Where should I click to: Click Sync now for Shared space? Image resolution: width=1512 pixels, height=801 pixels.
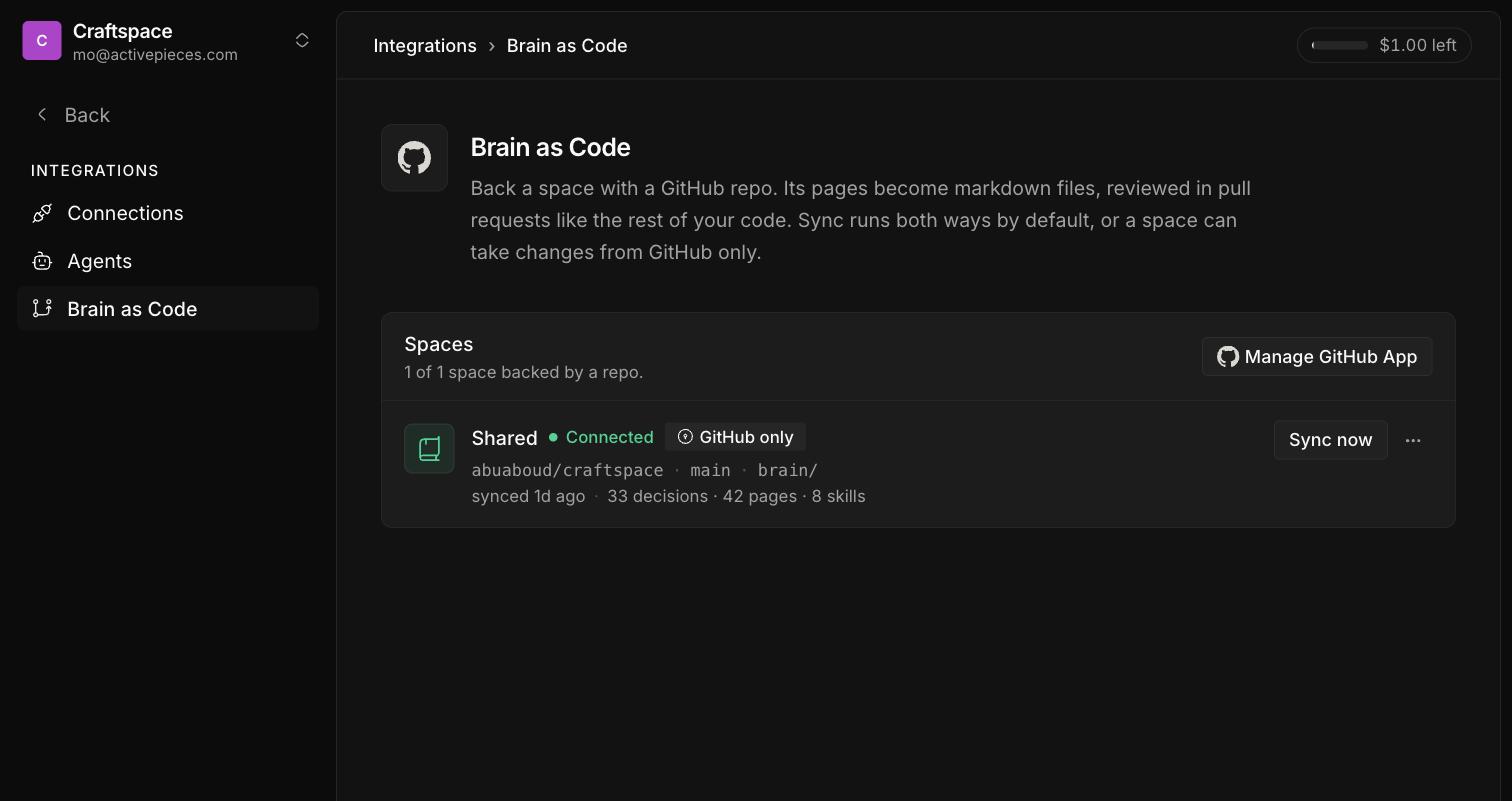coord(1331,440)
